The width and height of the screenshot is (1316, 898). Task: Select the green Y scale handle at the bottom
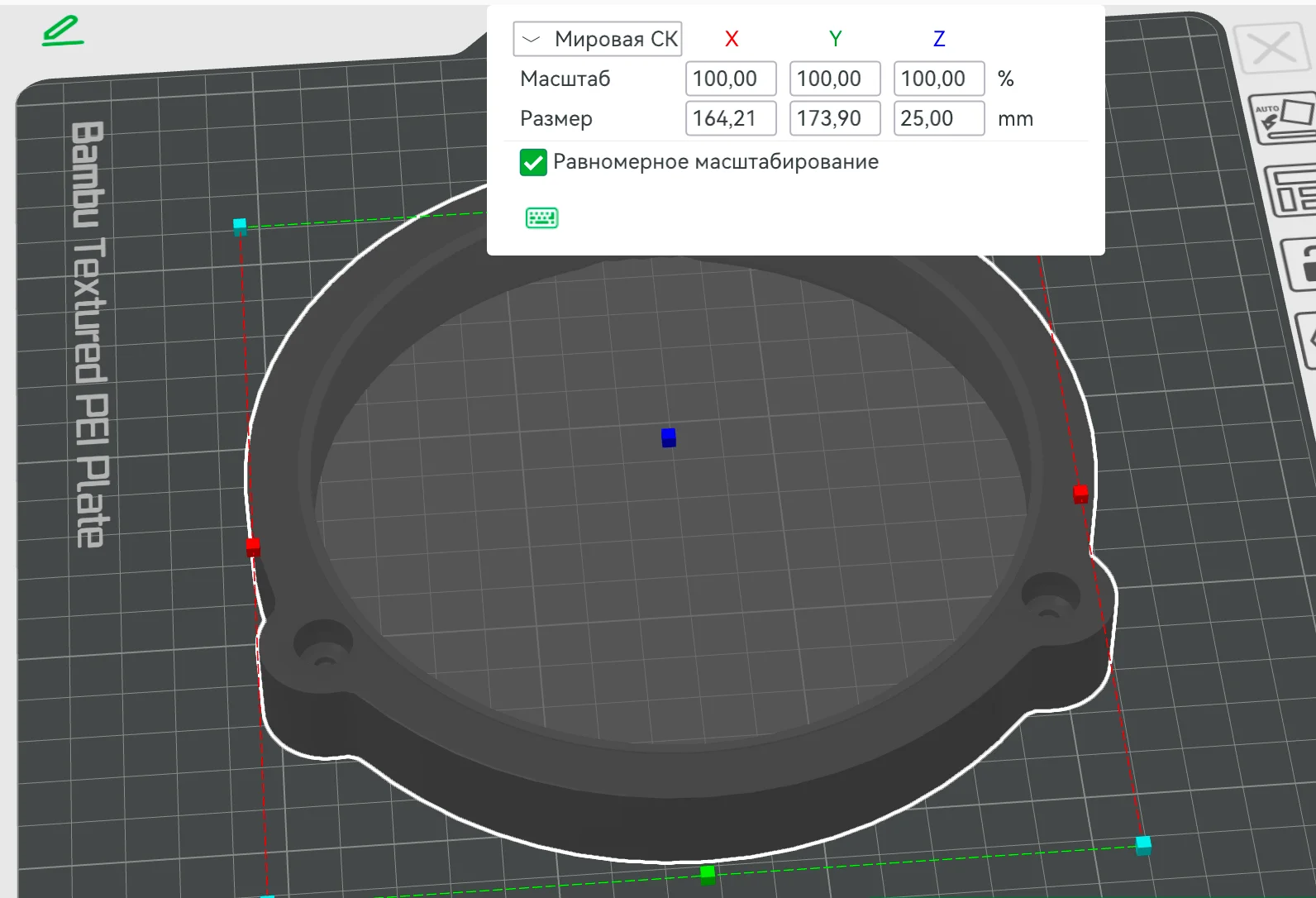(708, 875)
